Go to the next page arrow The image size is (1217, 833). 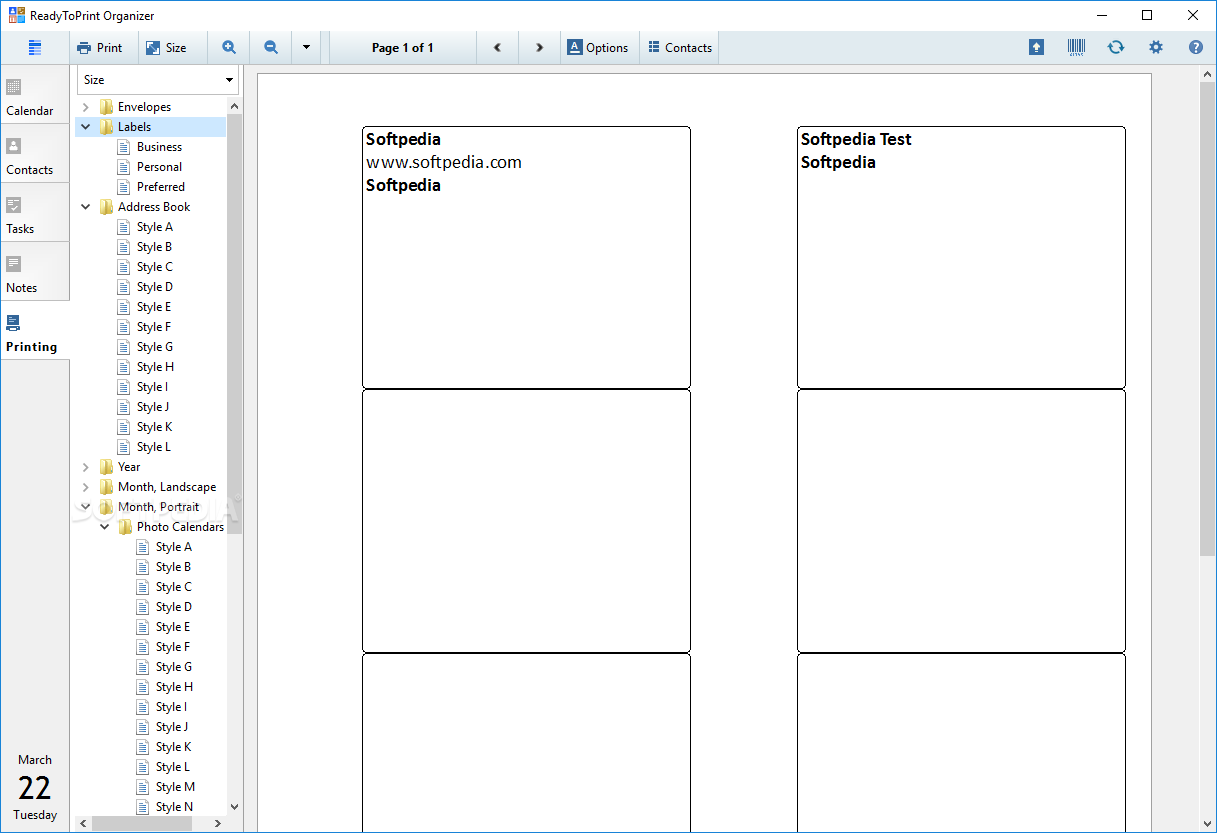click(x=539, y=47)
